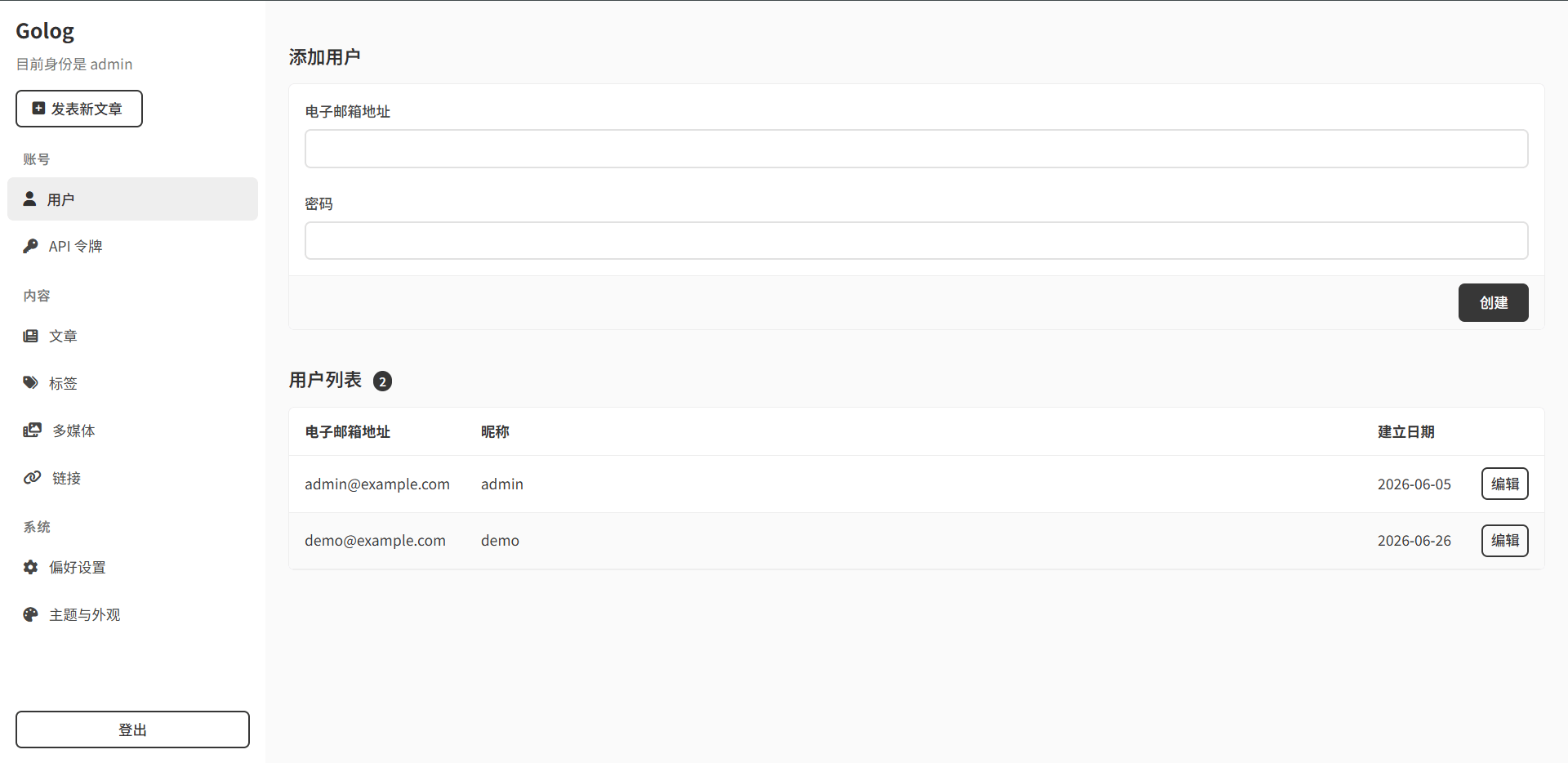Focus the 密码 input field
The width and height of the screenshot is (1568, 763).
[x=916, y=241]
